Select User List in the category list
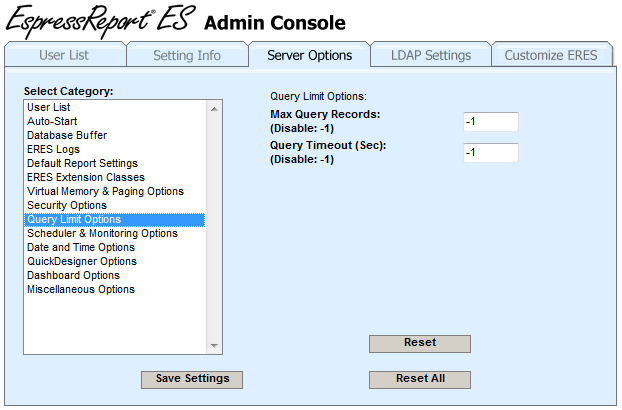The image size is (622, 410). point(115,107)
